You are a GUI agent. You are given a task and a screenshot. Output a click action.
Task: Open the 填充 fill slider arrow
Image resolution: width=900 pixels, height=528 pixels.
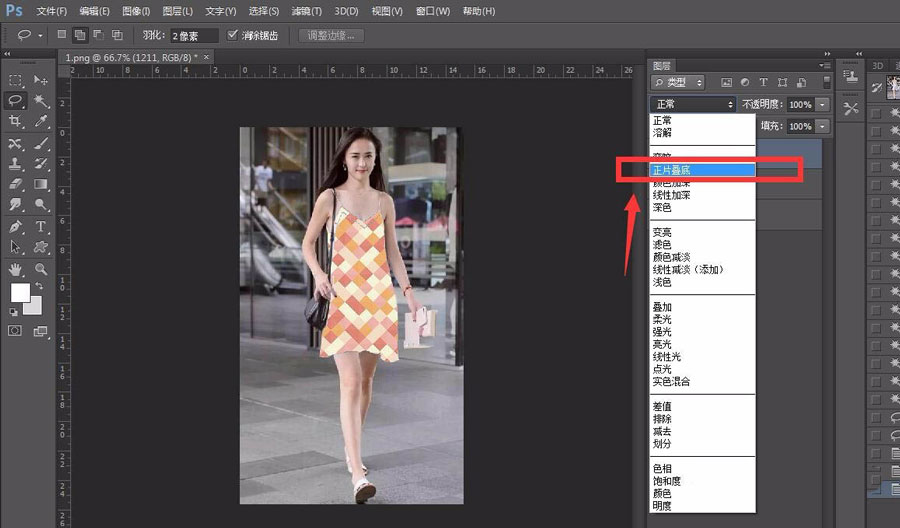pos(823,126)
